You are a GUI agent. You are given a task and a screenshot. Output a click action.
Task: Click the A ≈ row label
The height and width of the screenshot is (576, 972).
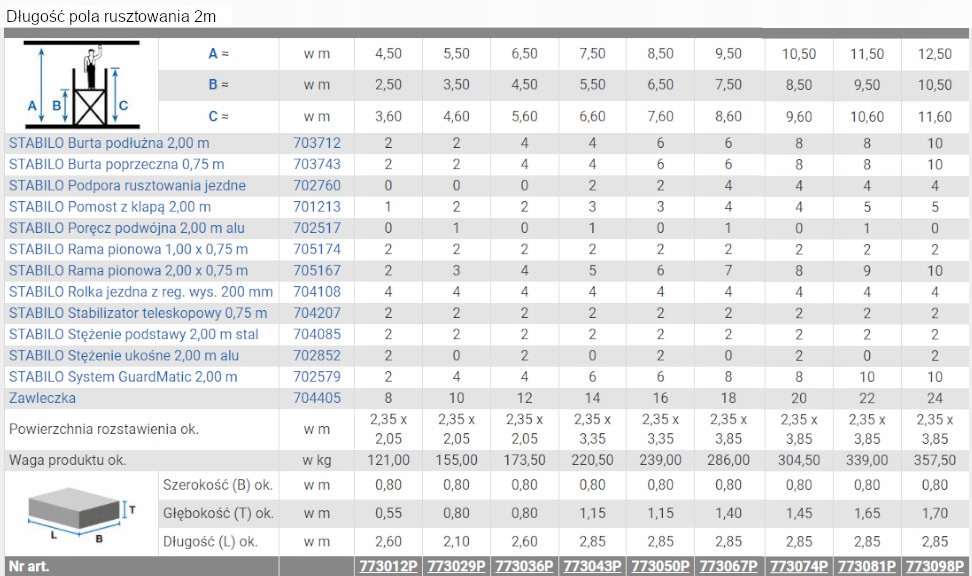pos(218,54)
